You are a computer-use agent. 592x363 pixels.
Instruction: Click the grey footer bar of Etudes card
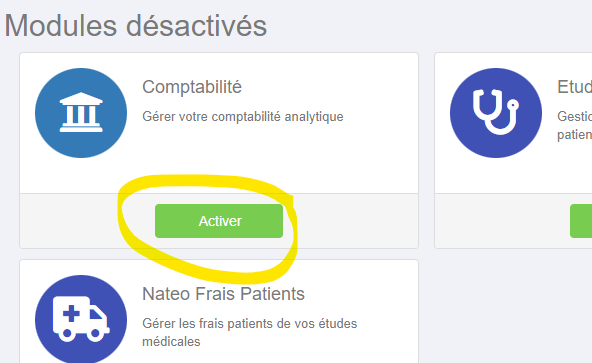513,221
